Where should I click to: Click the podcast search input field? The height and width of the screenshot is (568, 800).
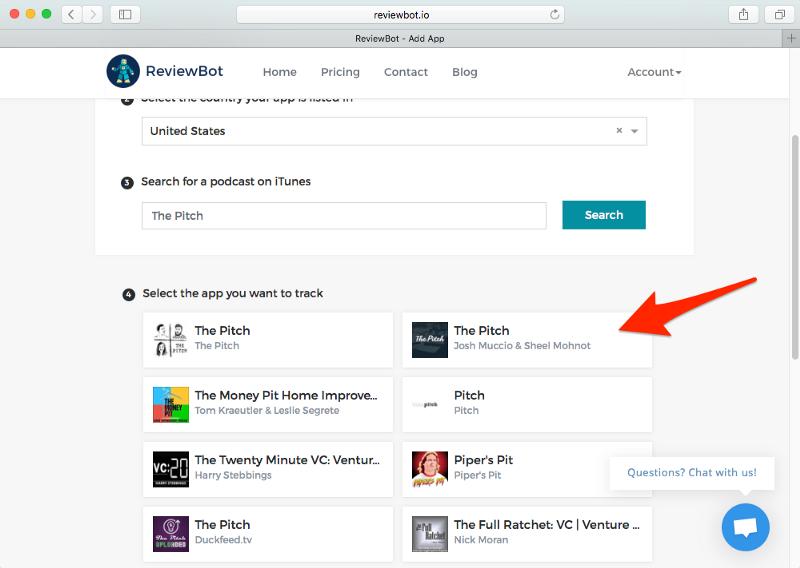coord(344,216)
